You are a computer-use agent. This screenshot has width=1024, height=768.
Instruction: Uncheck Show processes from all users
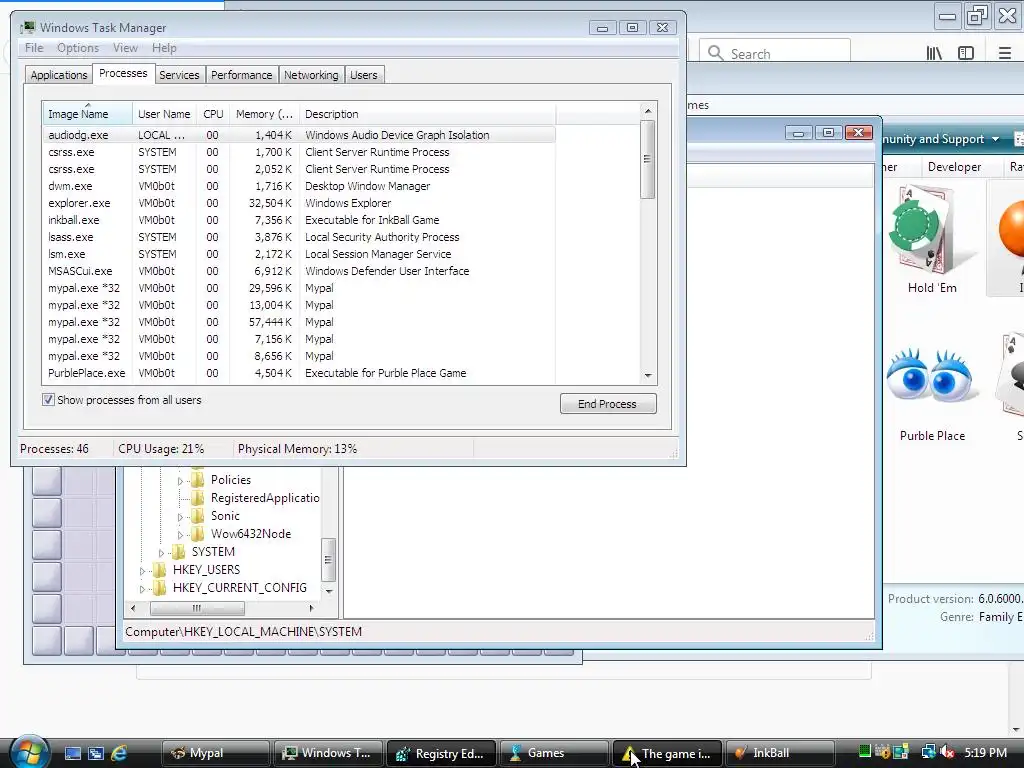[48, 400]
